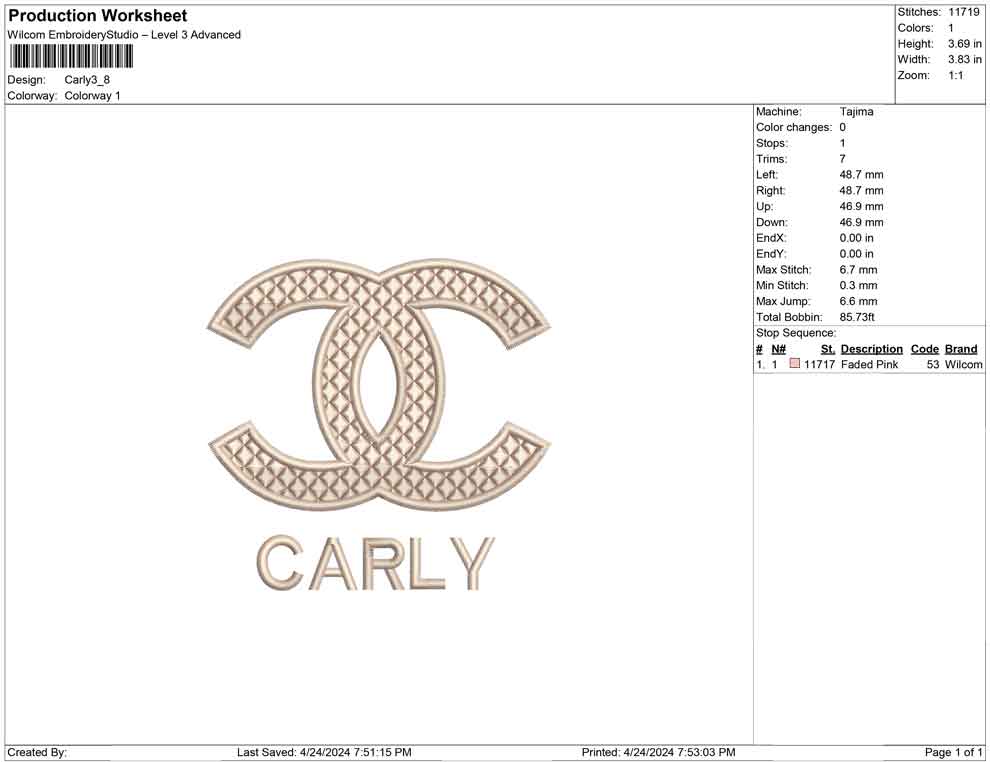Select the Description column header

871,348
